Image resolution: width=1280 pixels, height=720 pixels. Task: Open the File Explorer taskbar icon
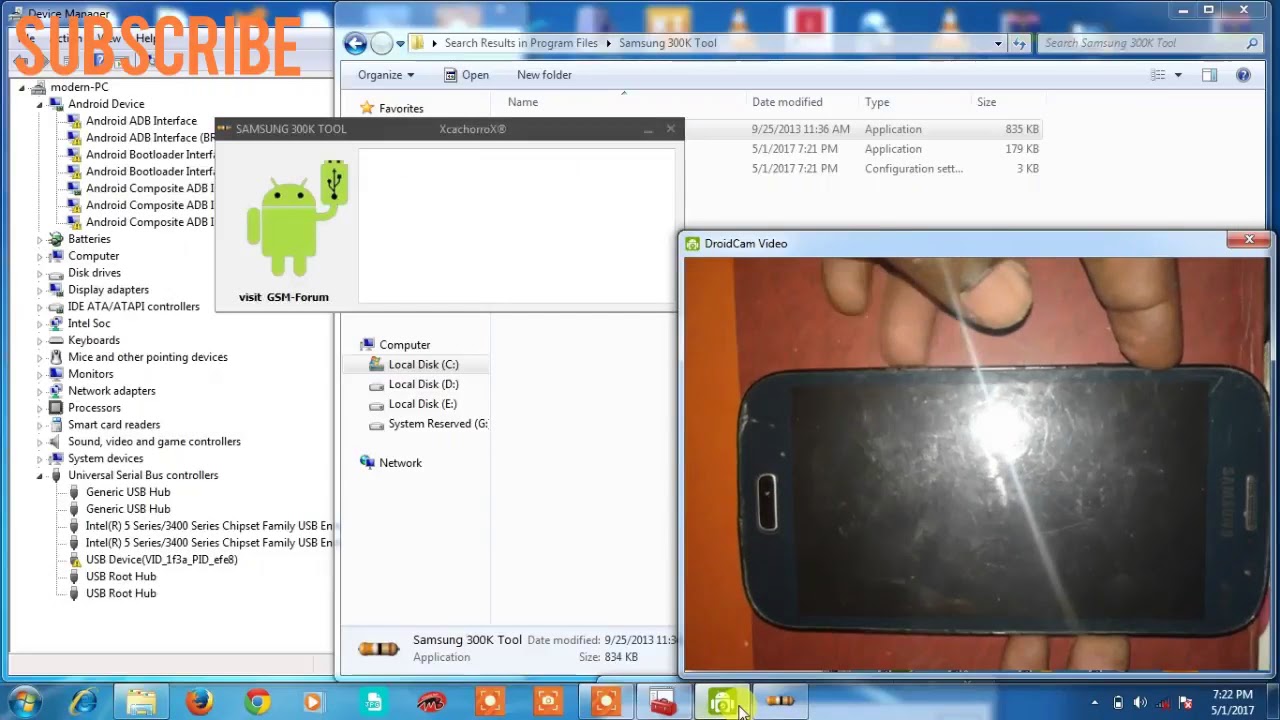coord(141,702)
